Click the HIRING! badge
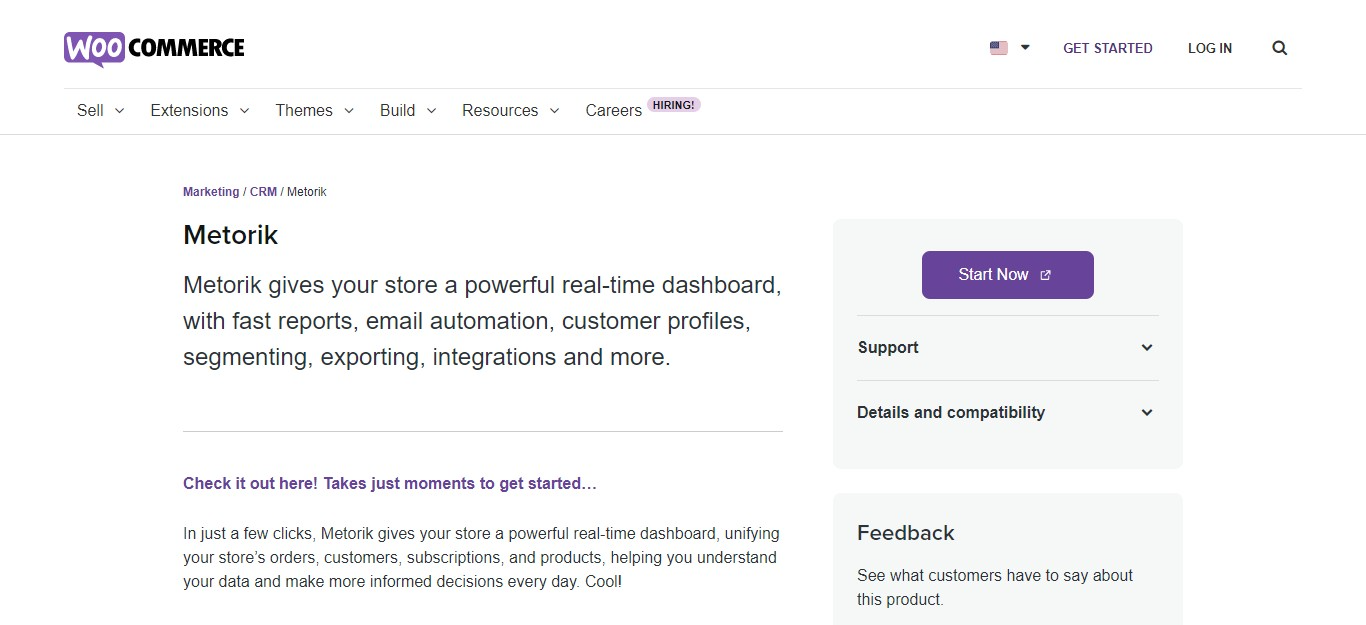 (674, 104)
